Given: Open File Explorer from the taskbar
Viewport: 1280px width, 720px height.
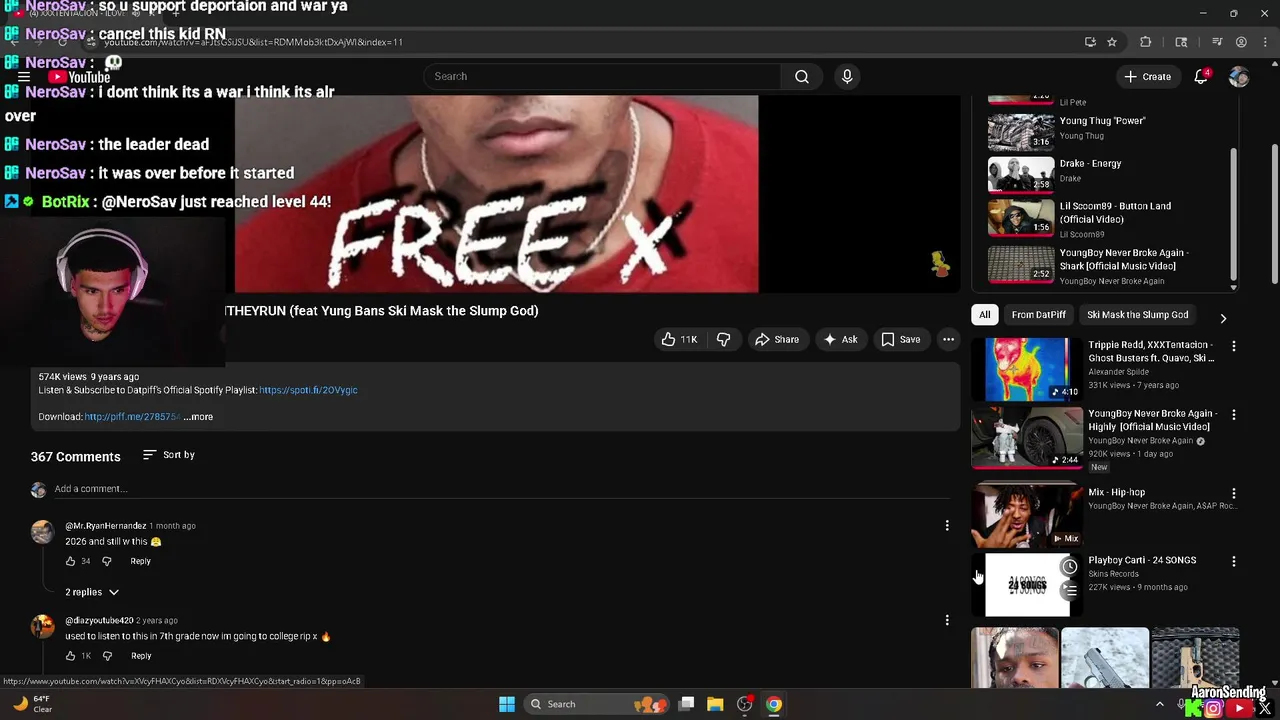Looking at the screenshot, I should tap(715, 704).
